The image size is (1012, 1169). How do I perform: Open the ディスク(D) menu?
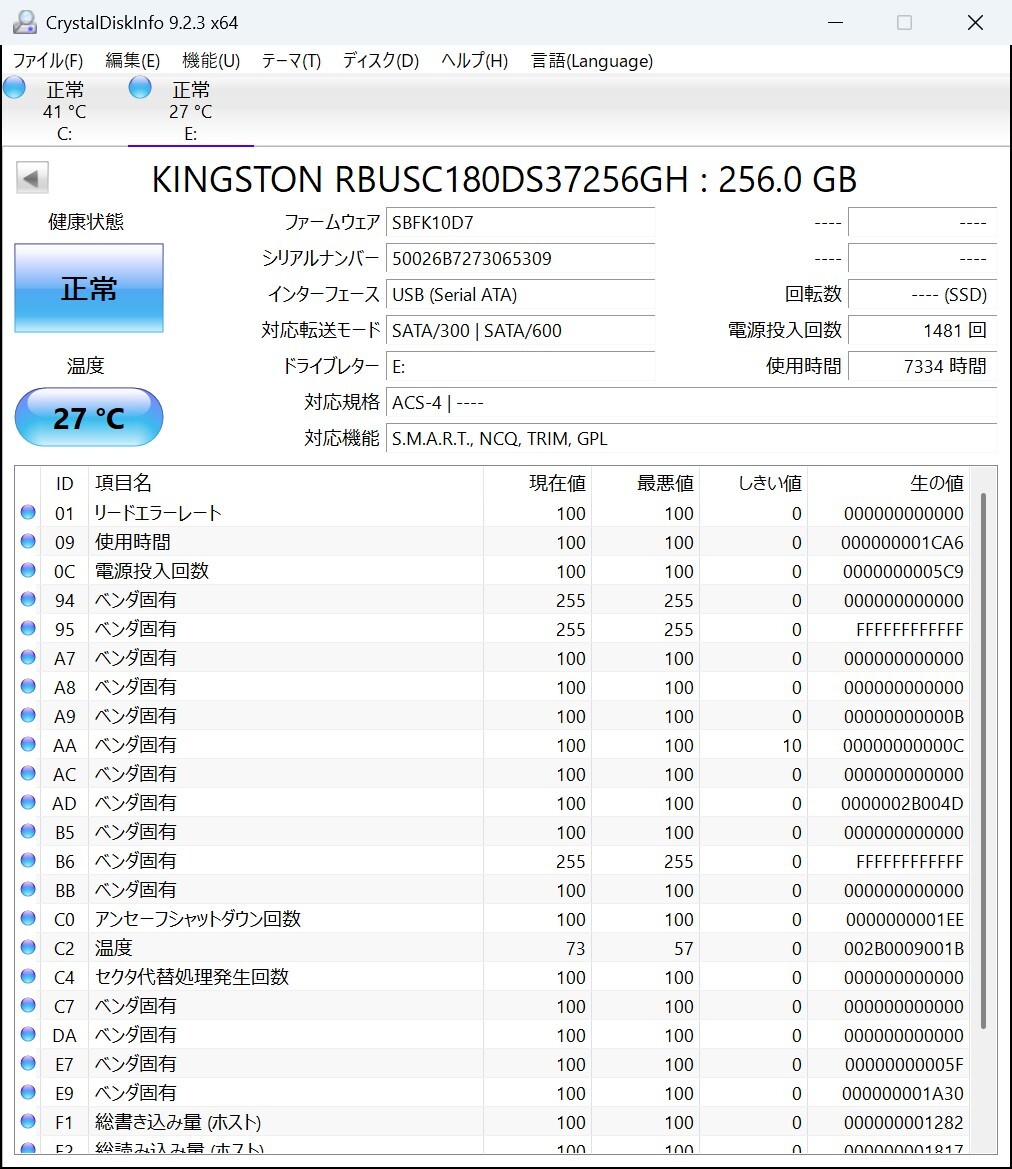click(x=380, y=60)
